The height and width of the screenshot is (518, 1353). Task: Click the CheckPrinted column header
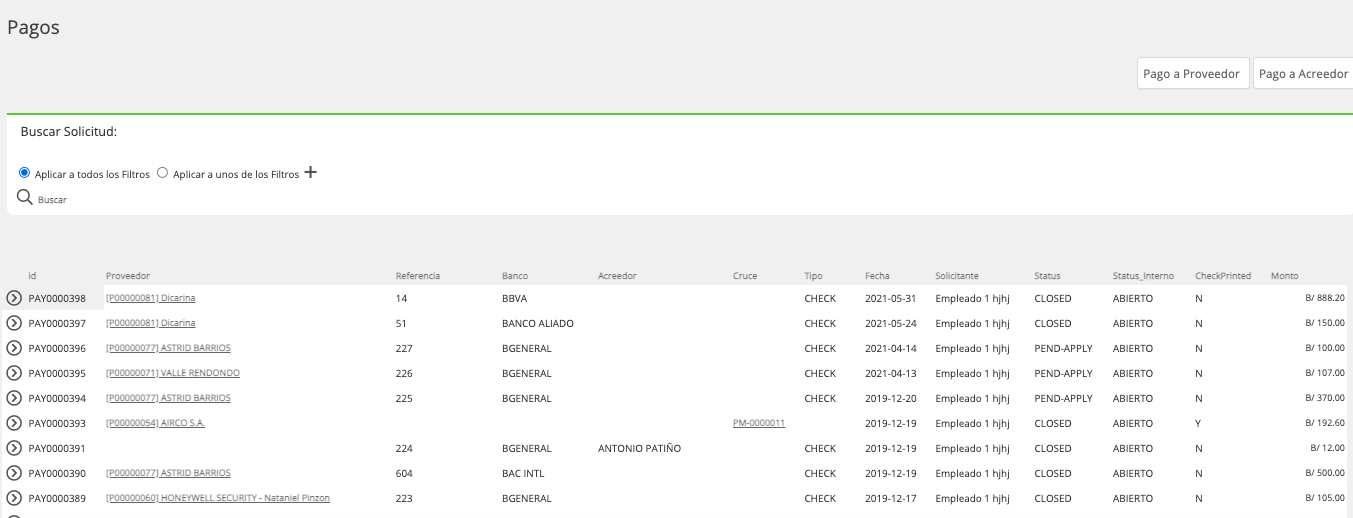pos(1223,276)
